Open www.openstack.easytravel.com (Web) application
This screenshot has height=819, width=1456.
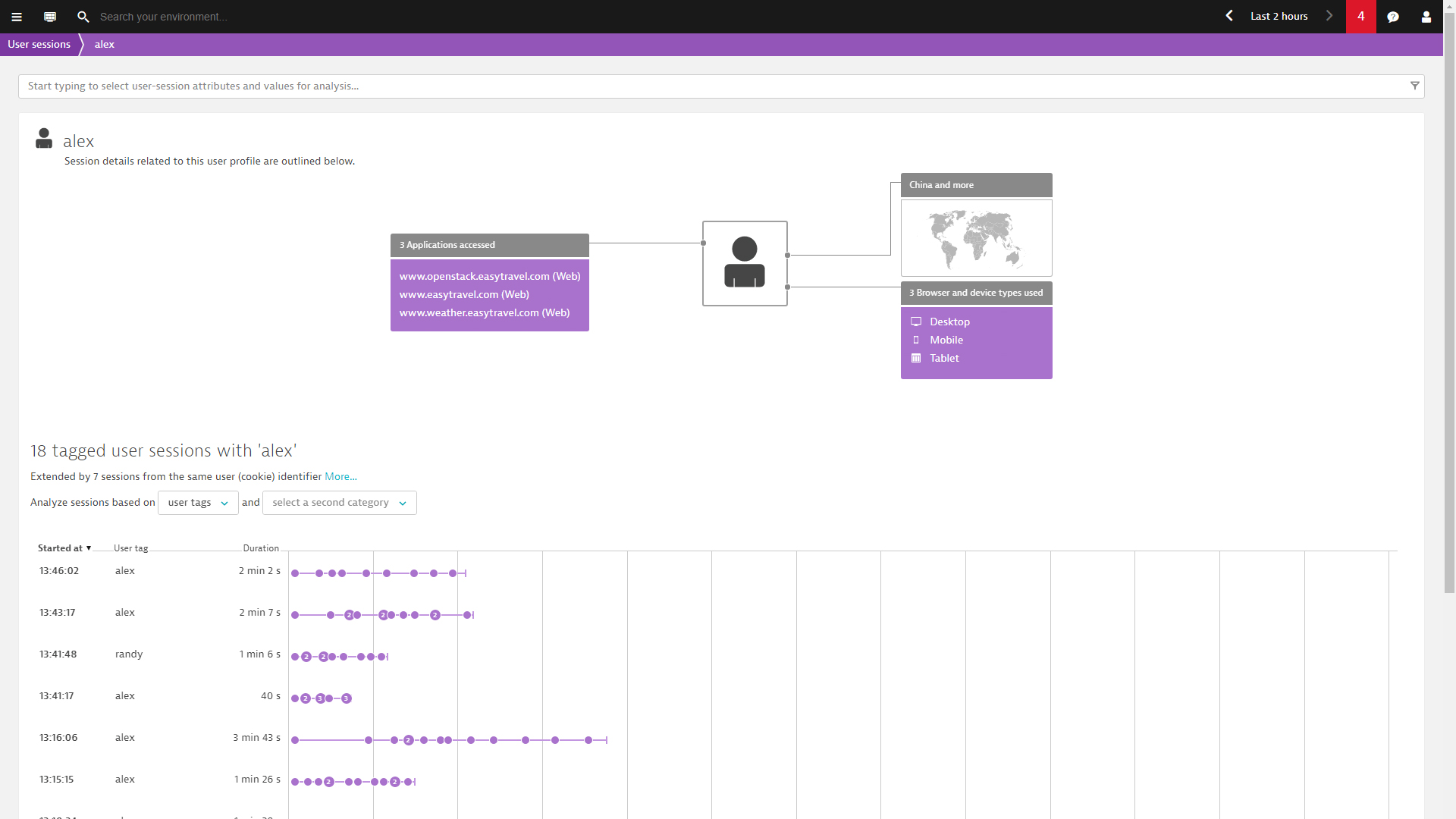490,276
